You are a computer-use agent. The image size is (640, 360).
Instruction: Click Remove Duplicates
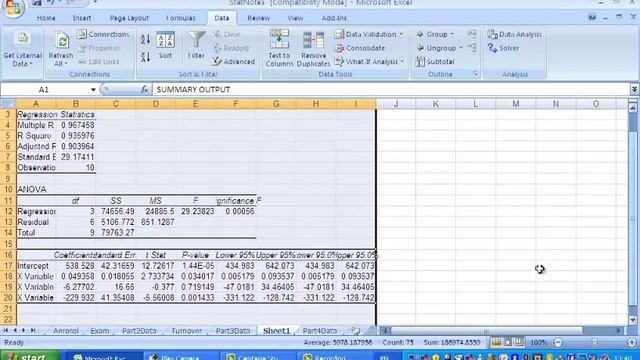[x=313, y=48]
